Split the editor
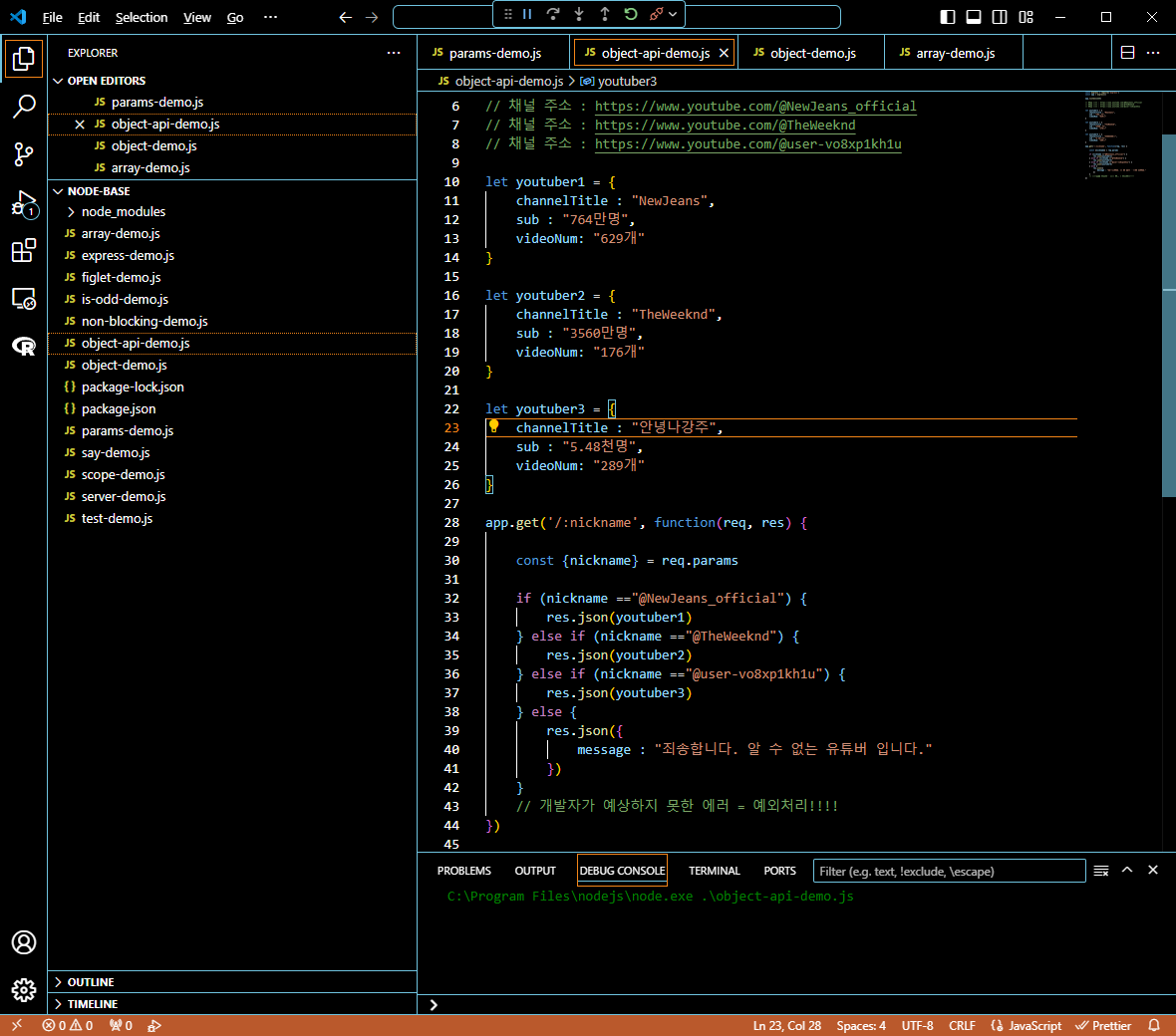Image resolution: width=1176 pixels, height=1036 pixels. (x=1127, y=53)
